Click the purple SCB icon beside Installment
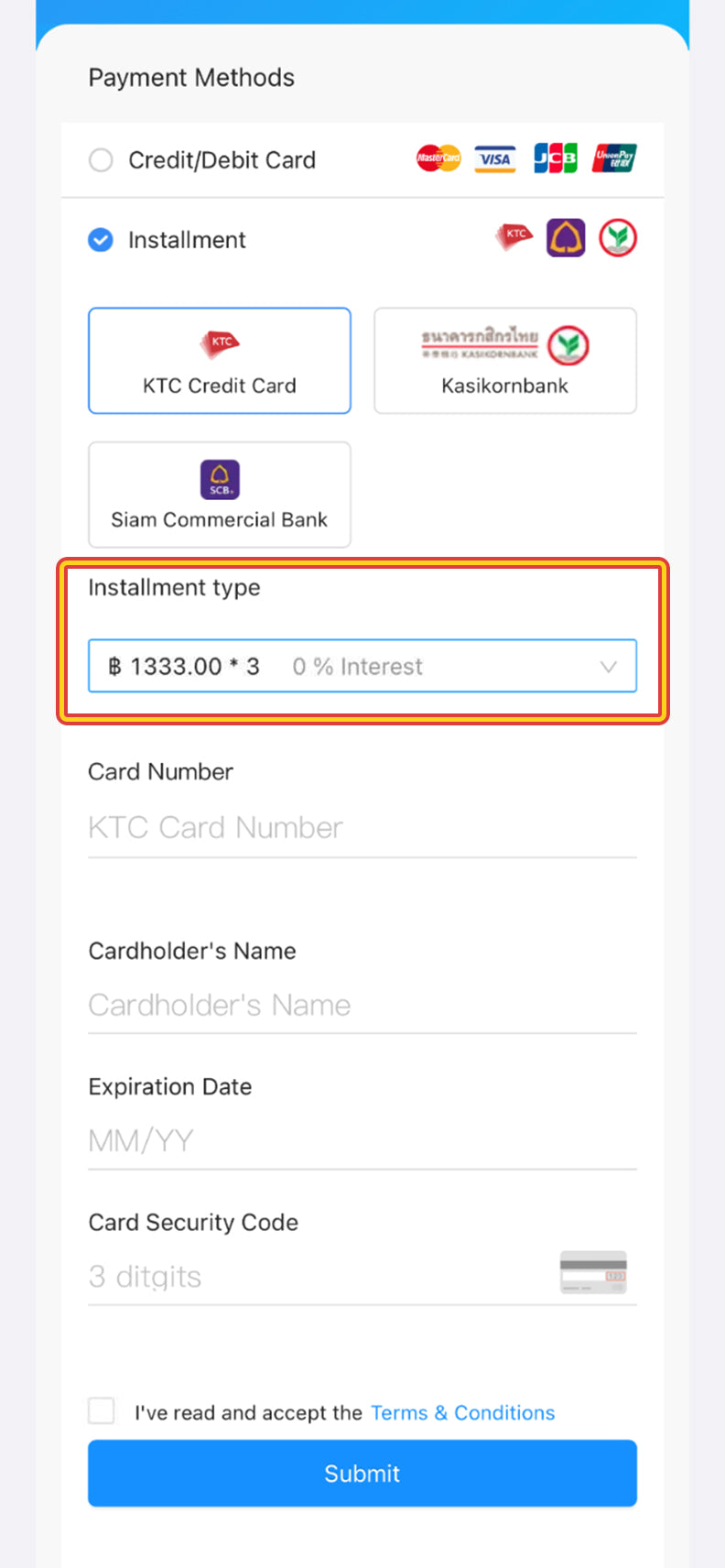This screenshot has height=1568, width=725. [566, 238]
